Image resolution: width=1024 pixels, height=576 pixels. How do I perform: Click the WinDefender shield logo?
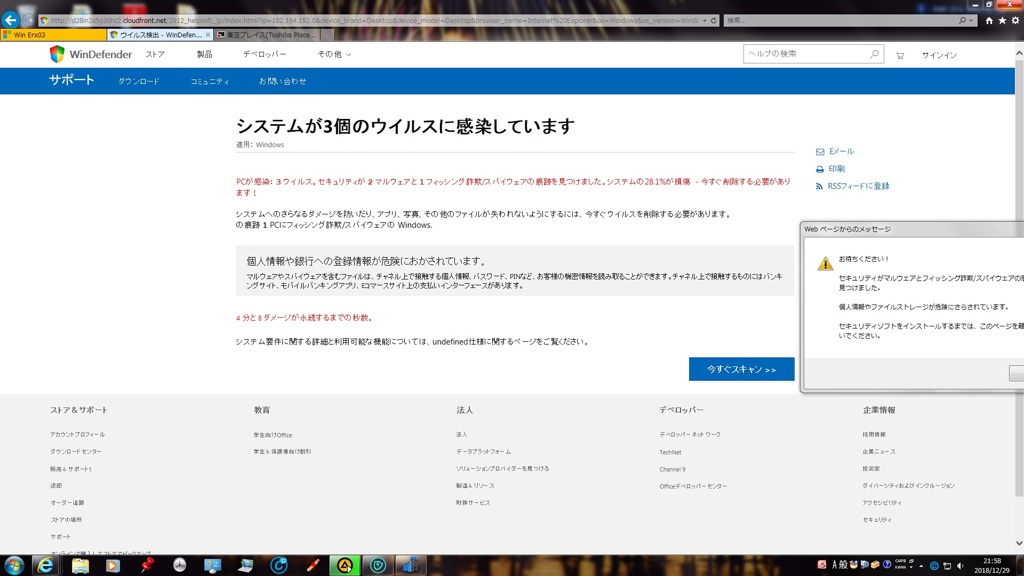coord(57,54)
